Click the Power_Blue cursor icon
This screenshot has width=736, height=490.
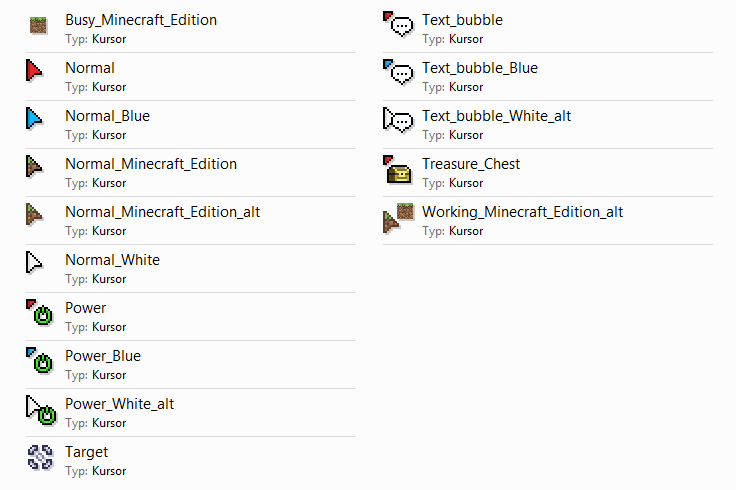pyautogui.click(x=40, y=360)
